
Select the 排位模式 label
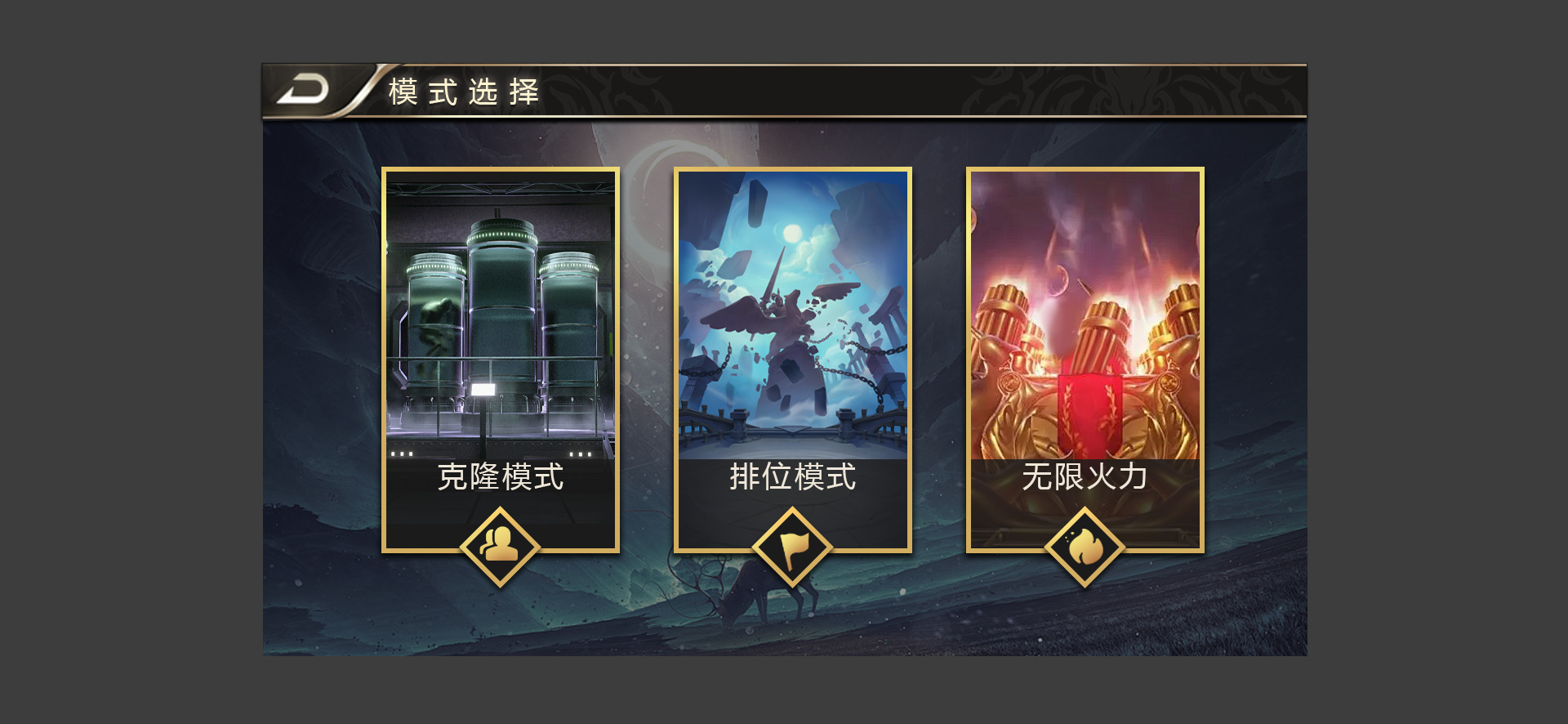[x=793, y=477]
